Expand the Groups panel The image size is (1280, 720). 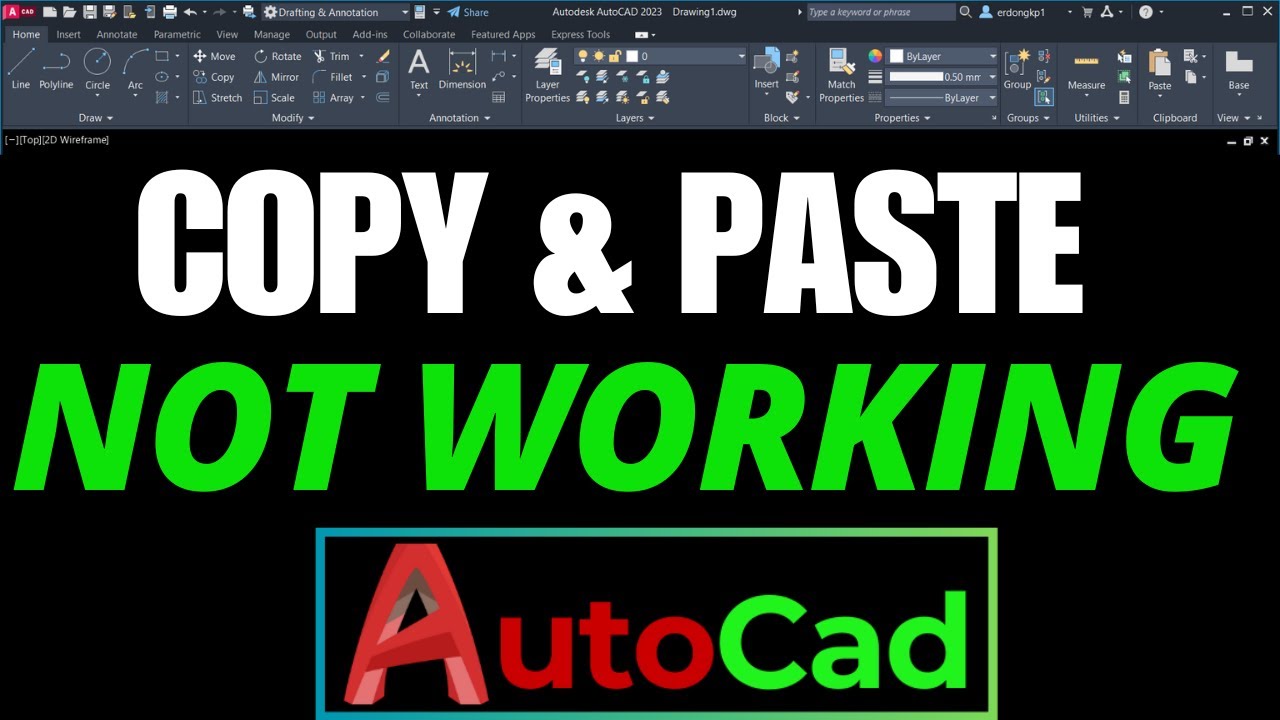1028,118
